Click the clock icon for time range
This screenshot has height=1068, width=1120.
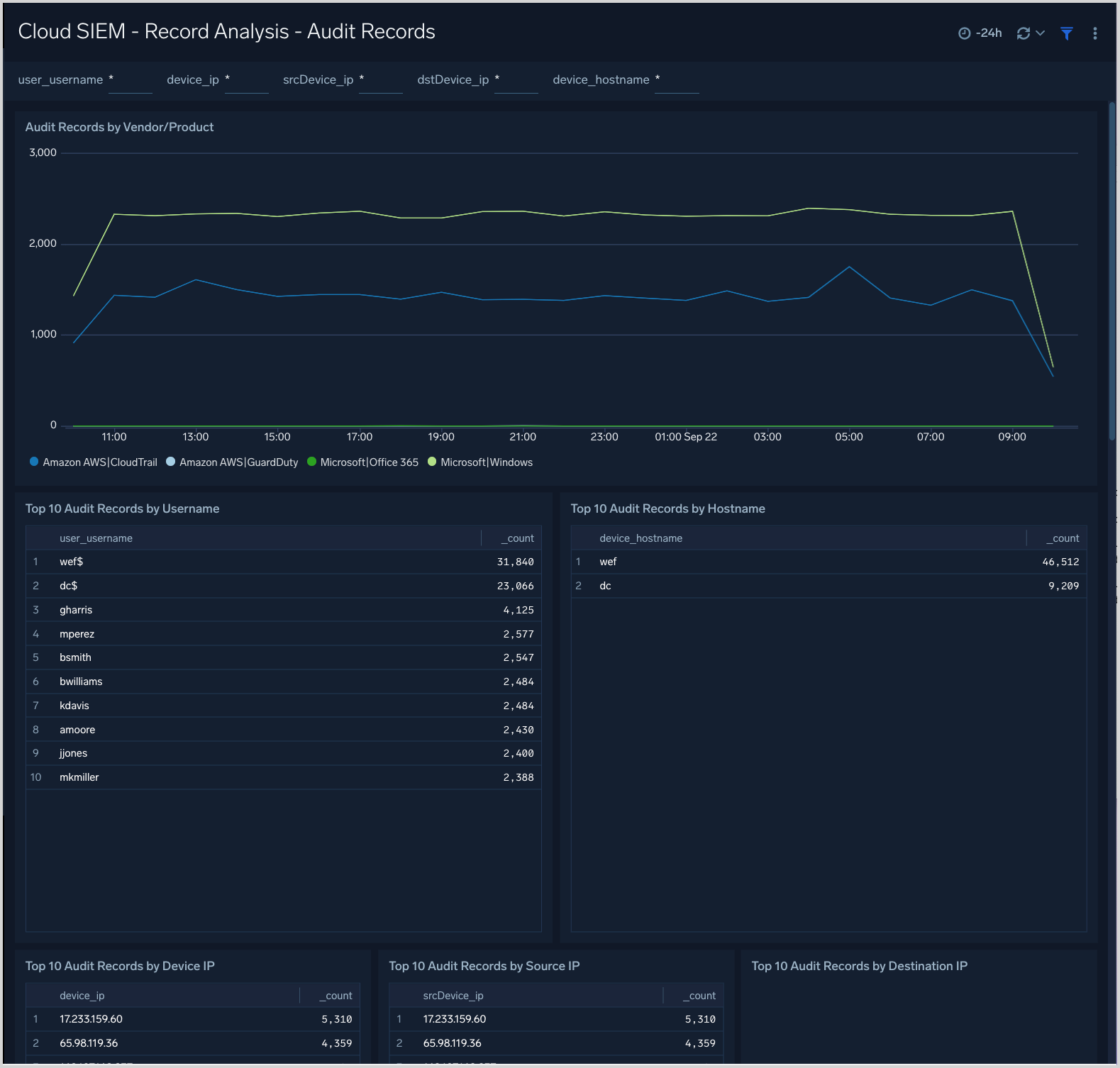coord(964,33)
